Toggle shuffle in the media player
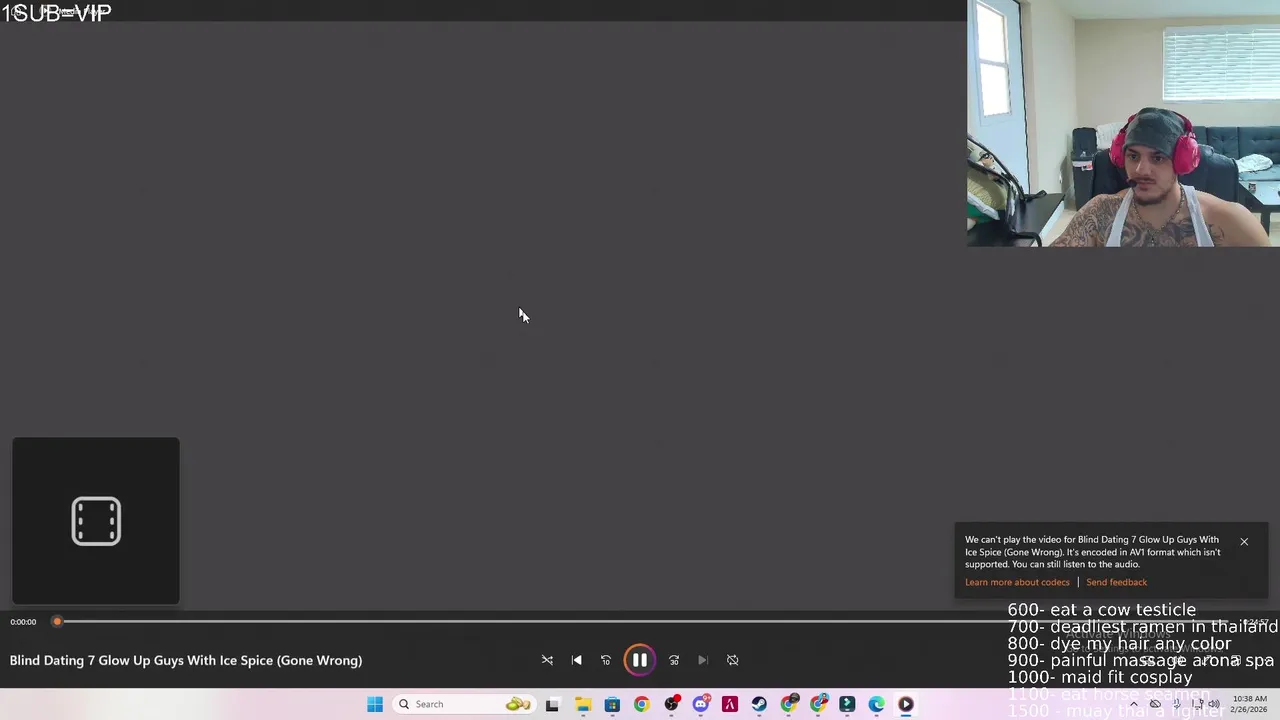Screen dimensions: 1280x720 [547, 660]
